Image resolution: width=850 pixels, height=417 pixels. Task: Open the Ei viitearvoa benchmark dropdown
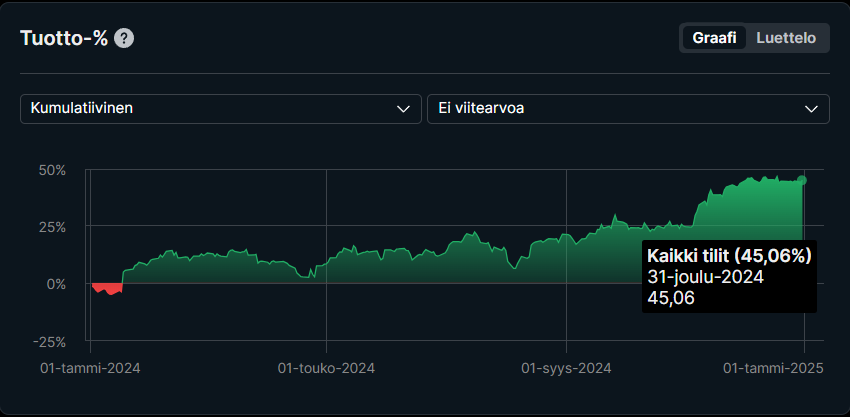(628, 108)
